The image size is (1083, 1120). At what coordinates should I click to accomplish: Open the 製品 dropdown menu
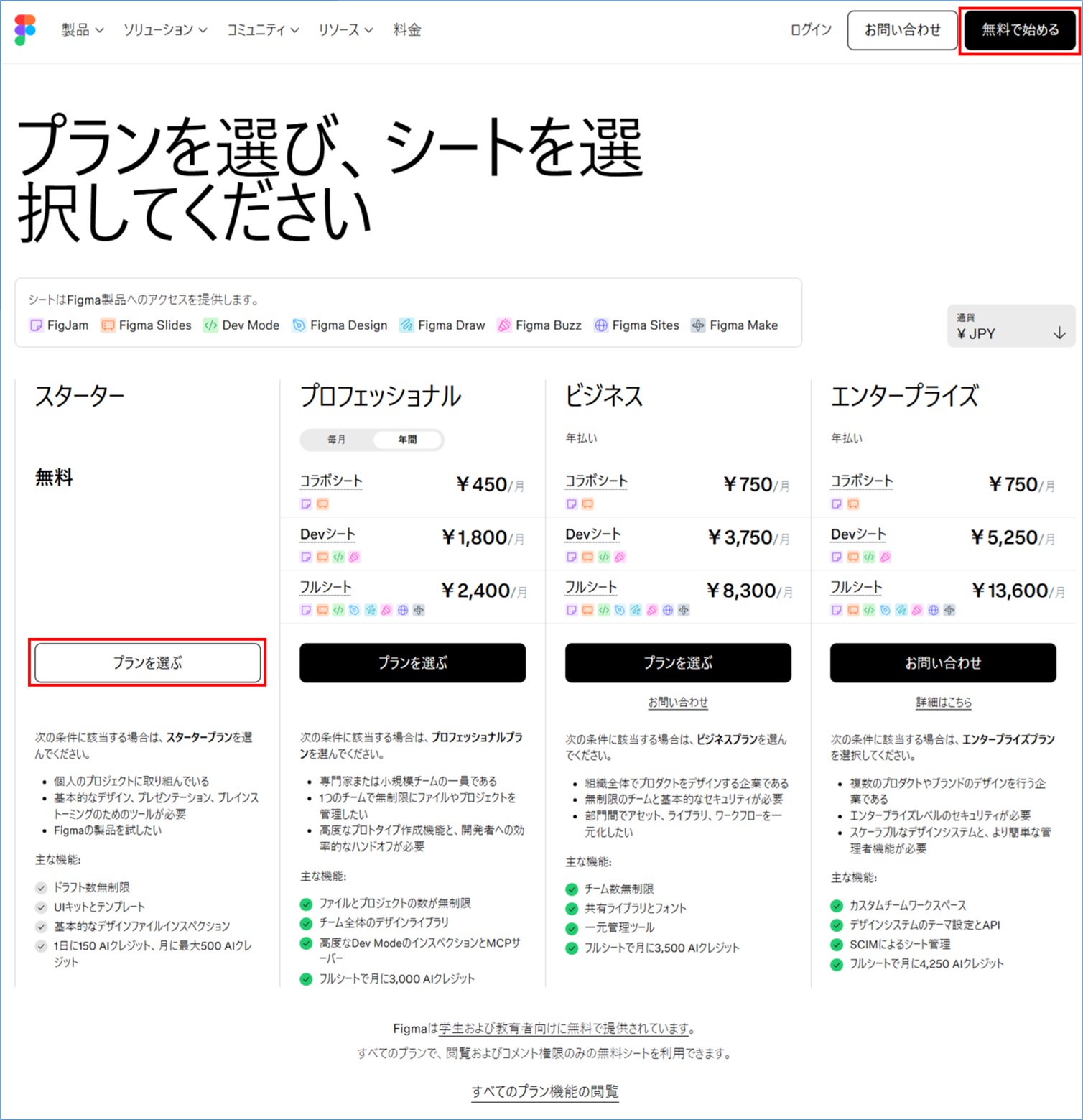[x=83, y=30]
